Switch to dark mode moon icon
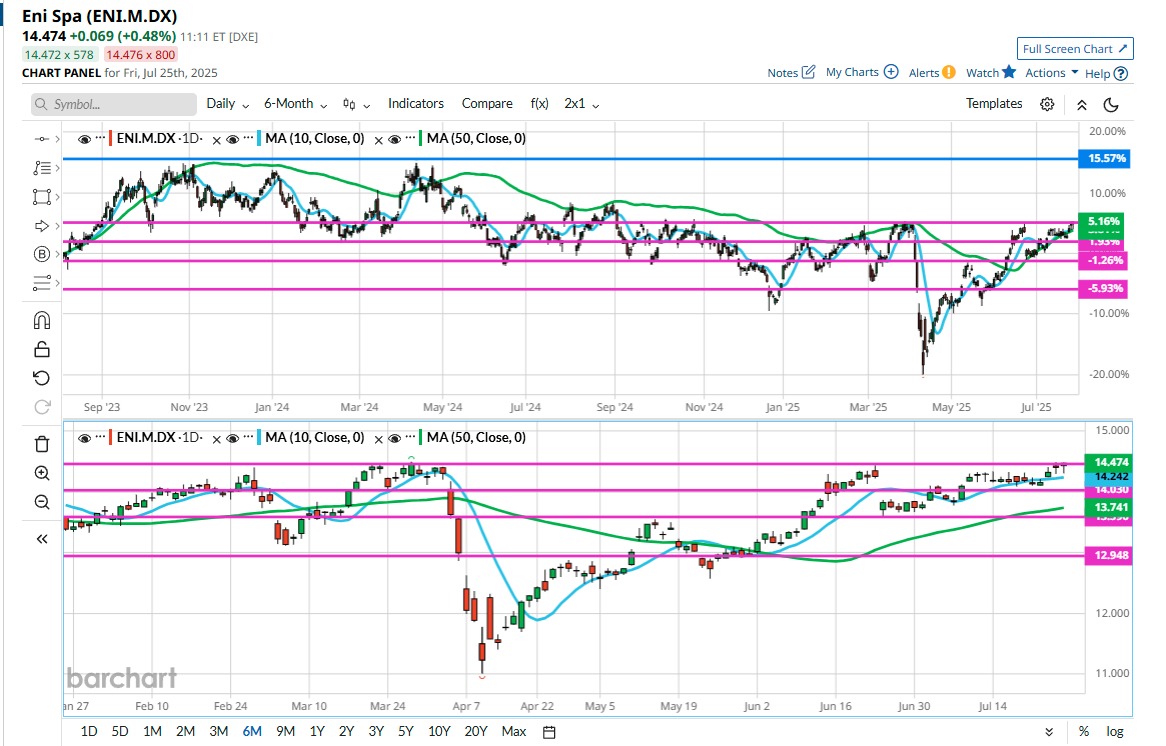The width and height of the screenshot is (1166, 746). (x=1111, y=105)
